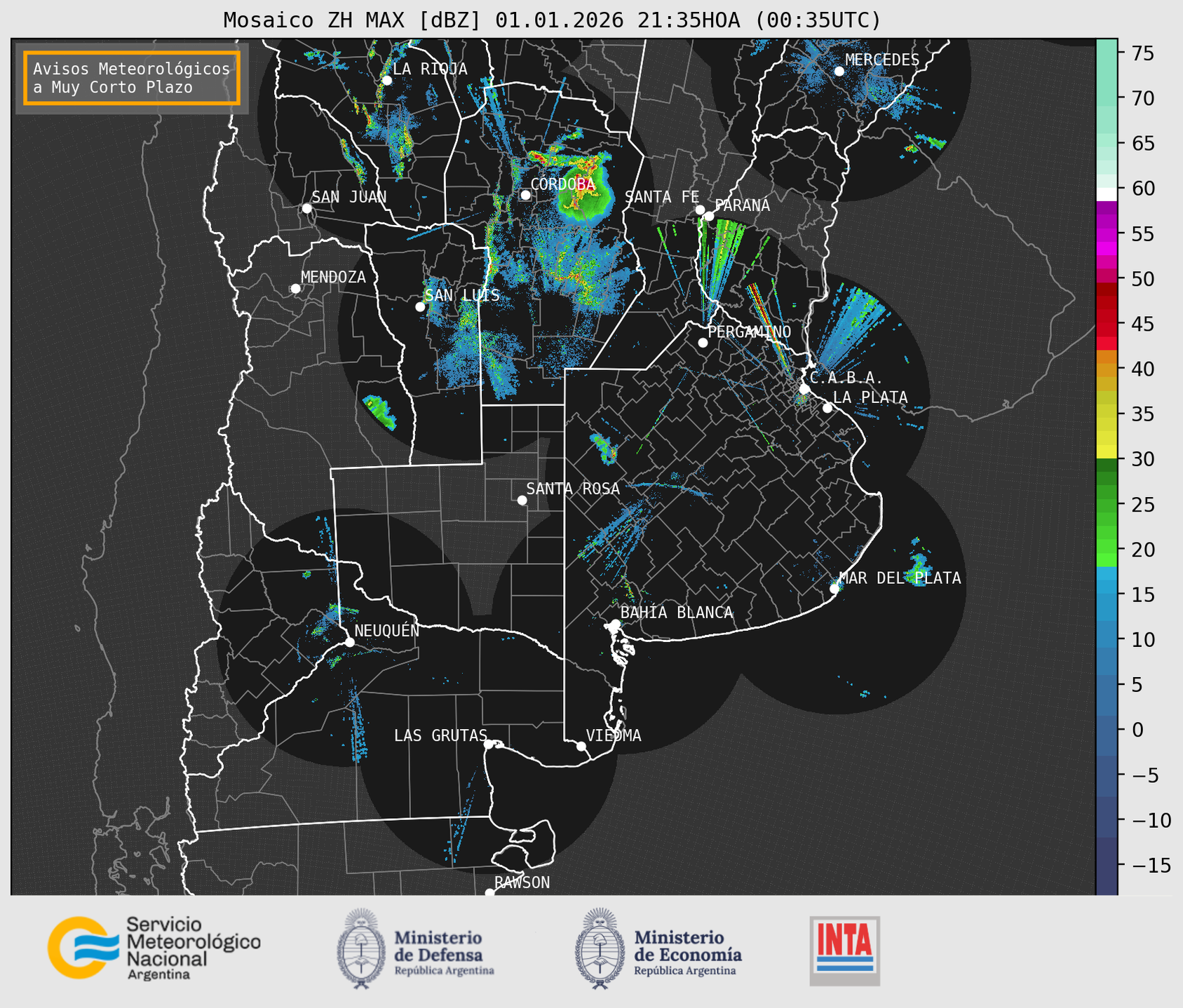Image resolution: width=1183 pixels, height=1008 pixels.
Task: Click the INTA logo
Action: click(x=844, y=951)
